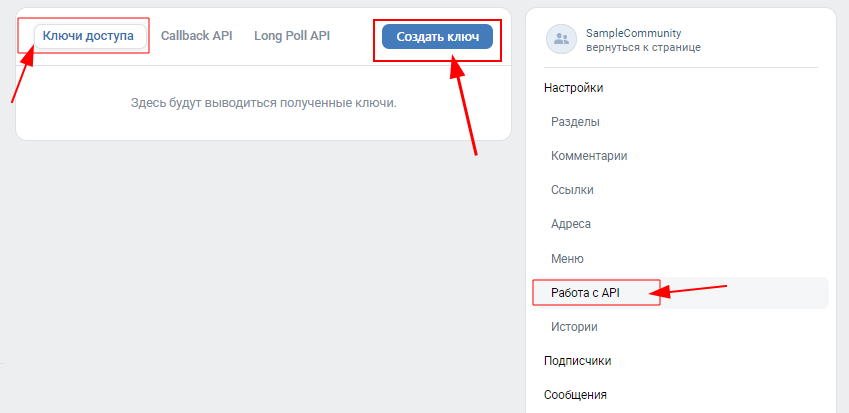
Task: Open the Ключи доступа tab
Action: coord(88,36)
